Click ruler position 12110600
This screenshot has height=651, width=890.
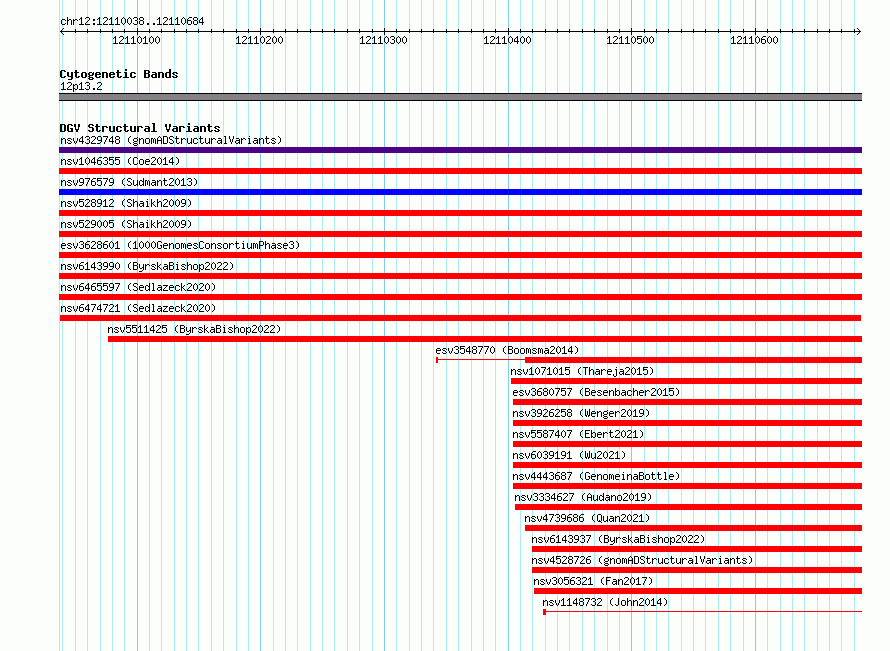(x=754, y=40)
